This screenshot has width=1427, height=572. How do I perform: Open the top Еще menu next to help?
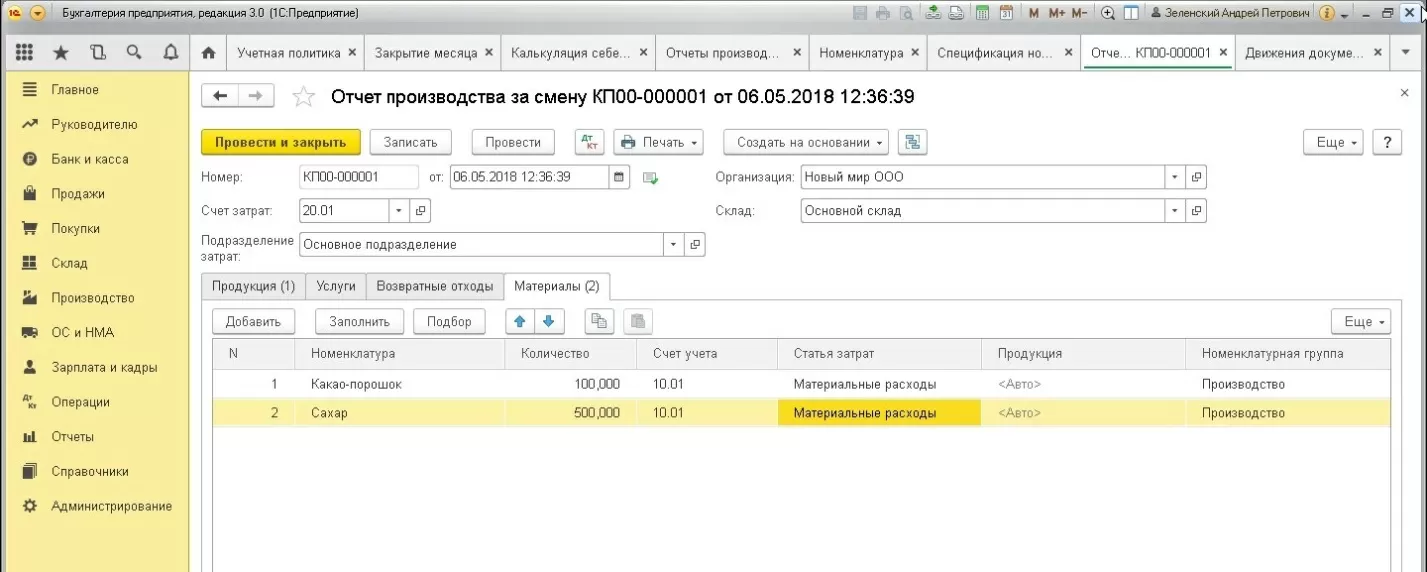pos(1334,142)
